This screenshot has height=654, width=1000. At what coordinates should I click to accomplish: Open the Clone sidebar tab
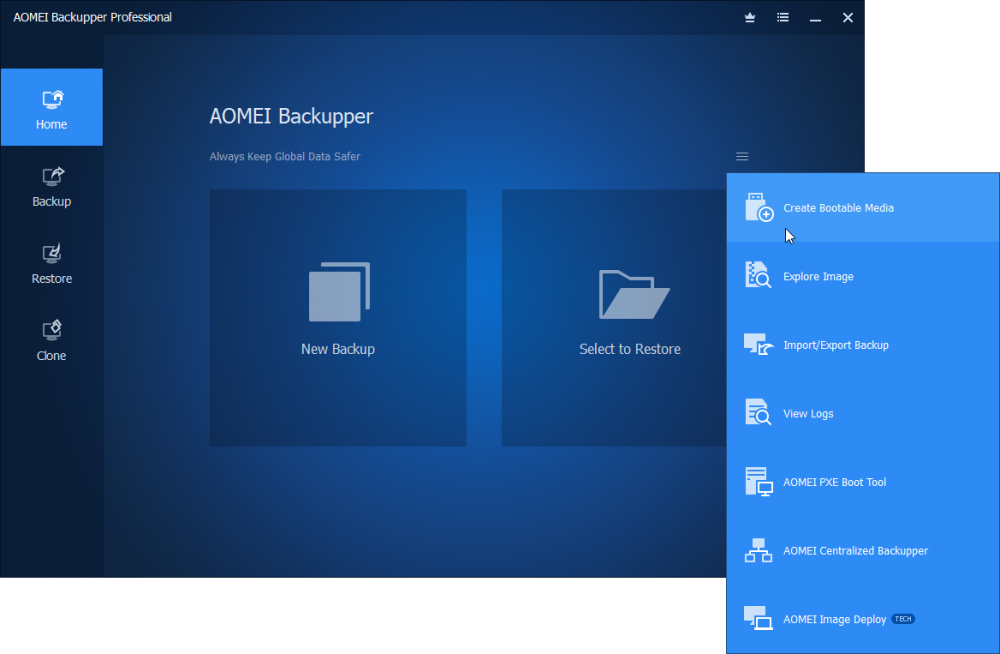click(52, 341)
